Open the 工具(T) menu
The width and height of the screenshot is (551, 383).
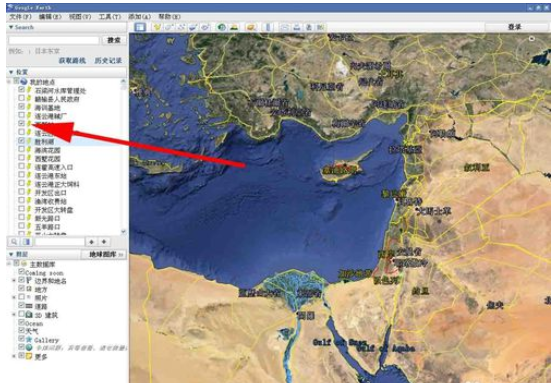pos(110,17)
